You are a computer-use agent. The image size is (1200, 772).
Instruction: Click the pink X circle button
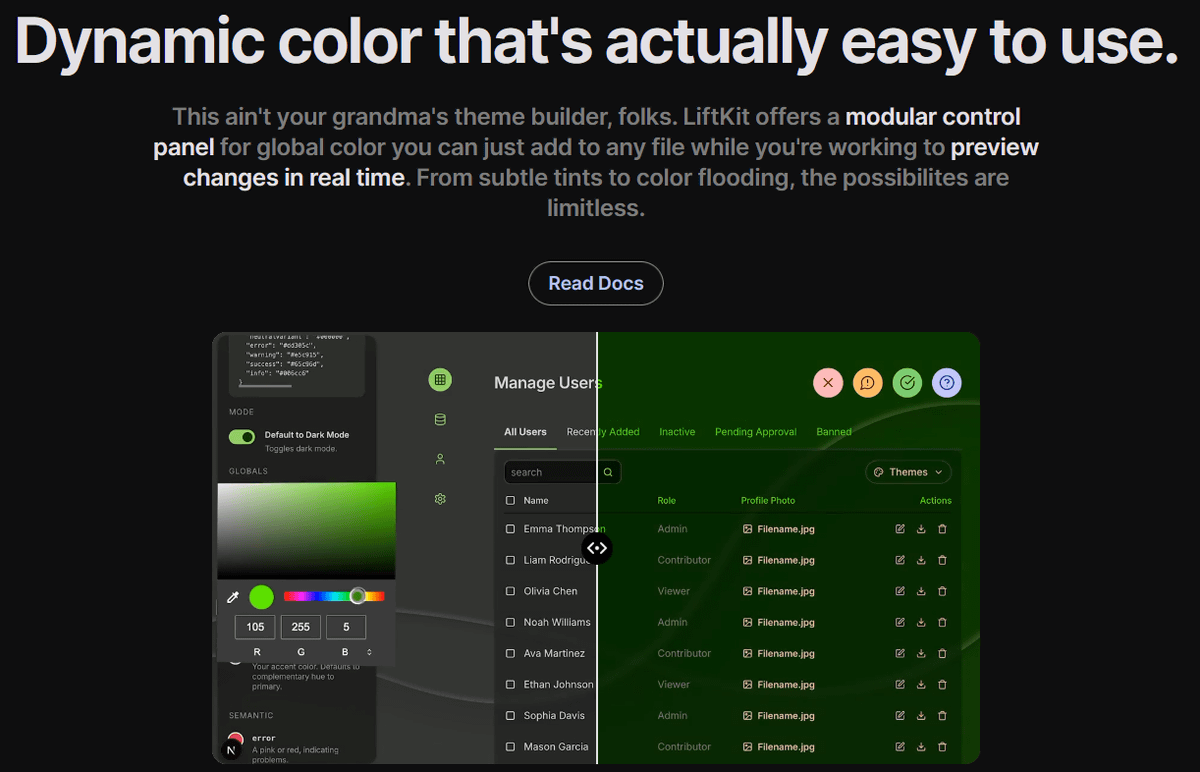point(828,382)
